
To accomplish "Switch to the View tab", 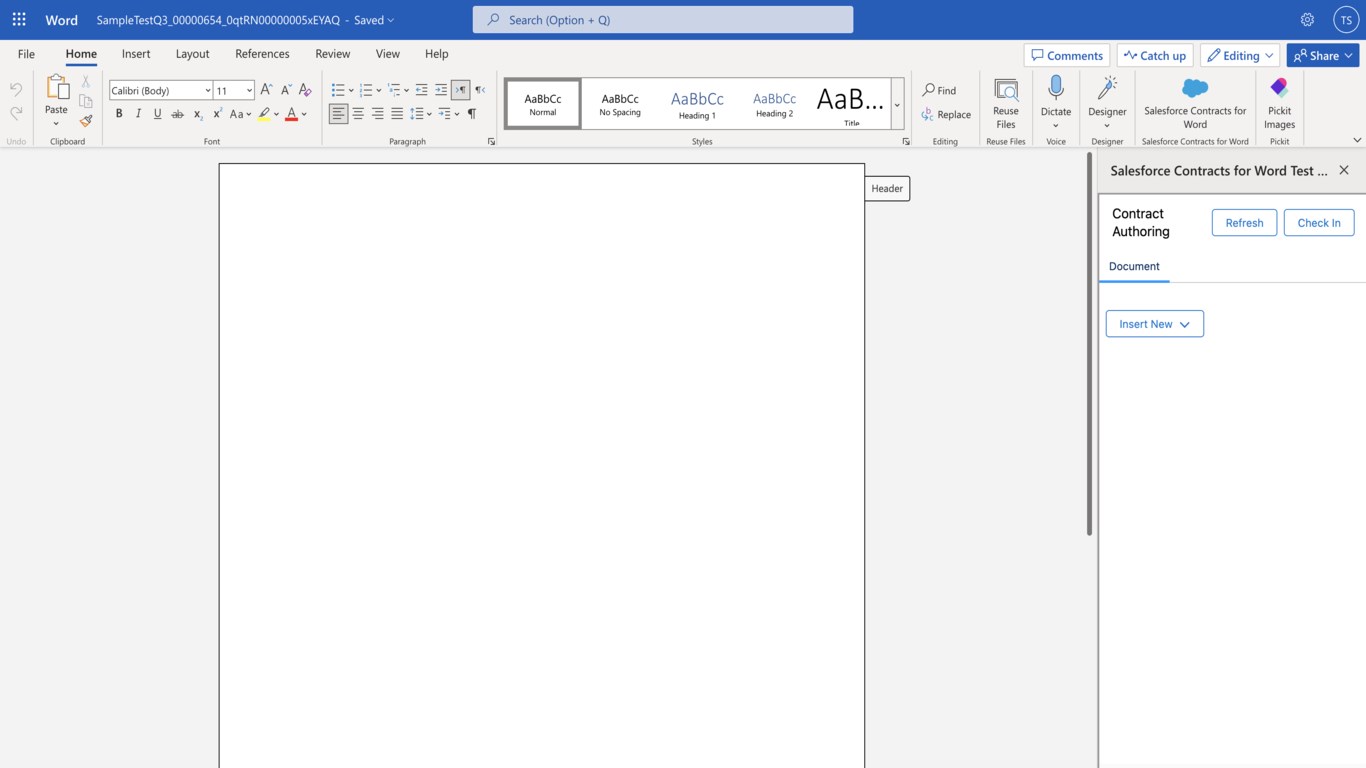I will point(388,54).
